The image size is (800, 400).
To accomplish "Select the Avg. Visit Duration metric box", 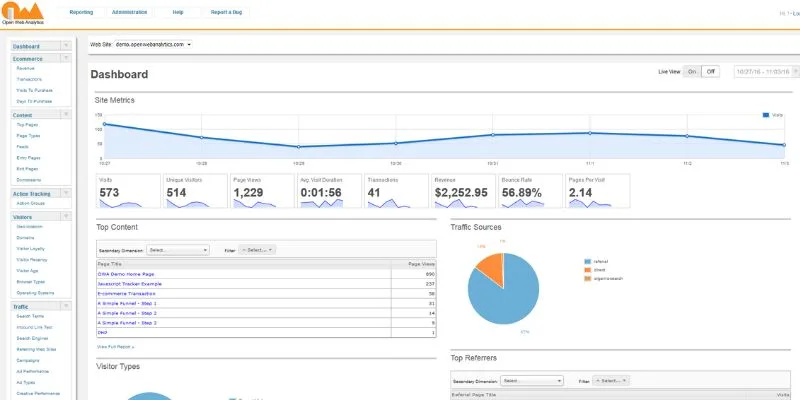I will [x=330, y=191].
